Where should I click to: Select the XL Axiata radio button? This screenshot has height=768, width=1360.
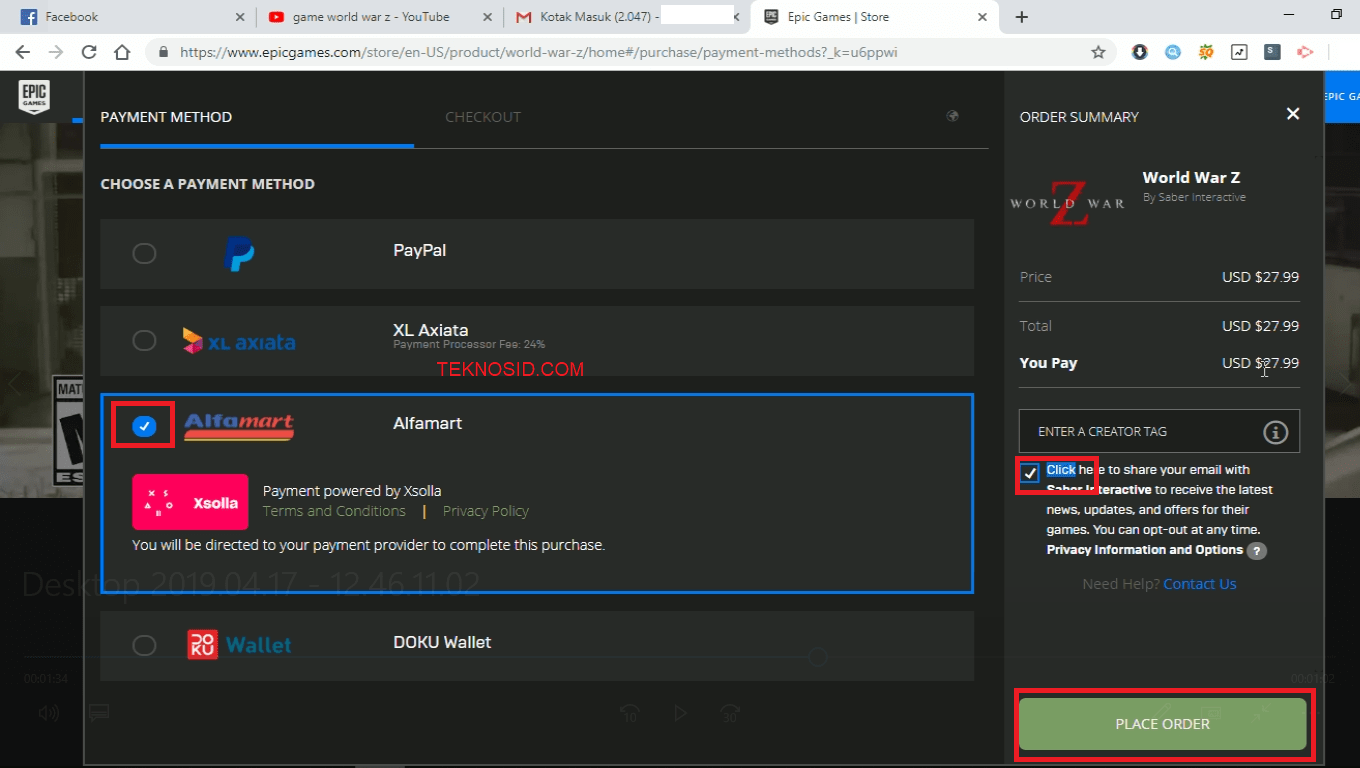pos(144,341)
